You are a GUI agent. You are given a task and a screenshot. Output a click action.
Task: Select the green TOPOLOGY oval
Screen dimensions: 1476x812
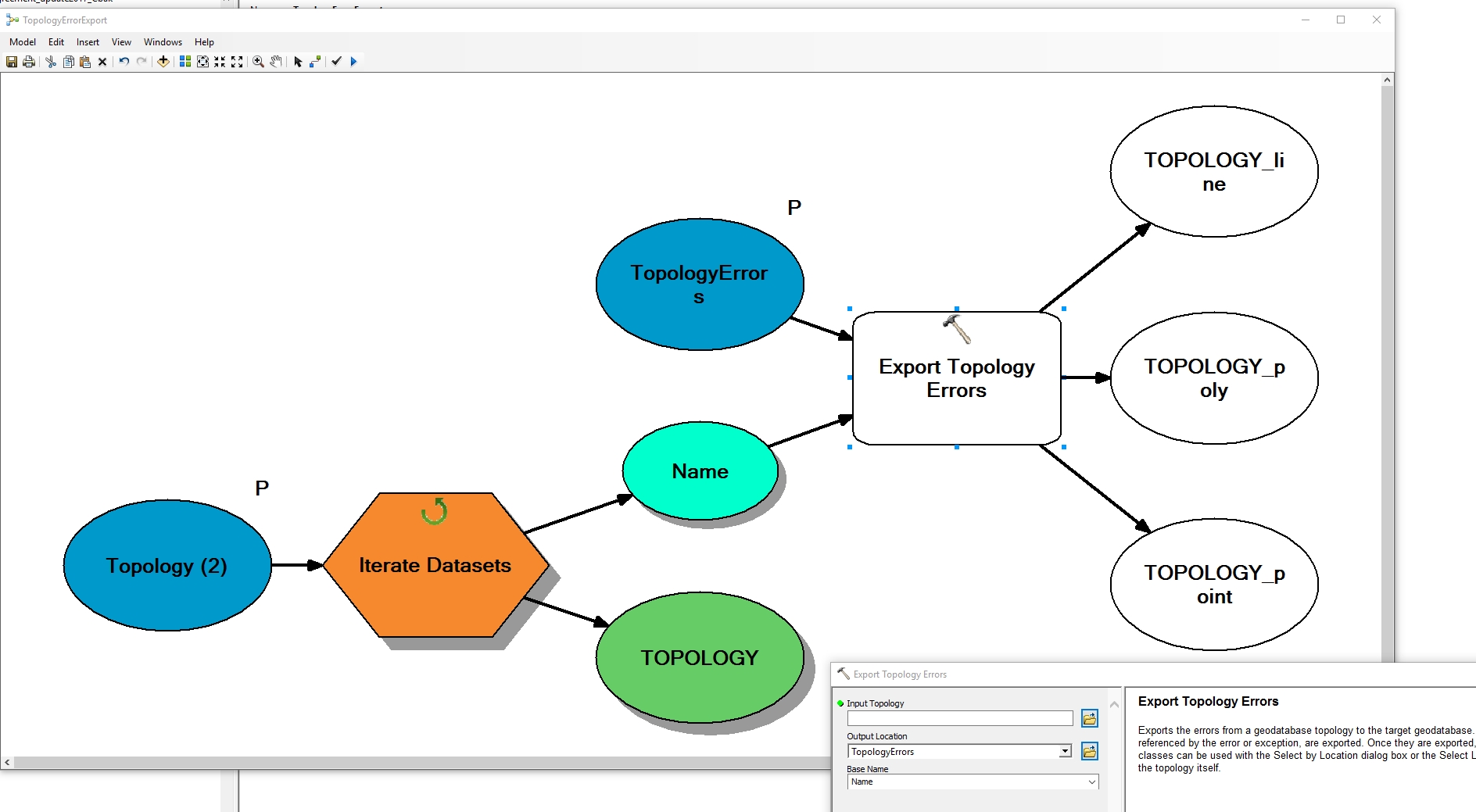coord(700,657)
